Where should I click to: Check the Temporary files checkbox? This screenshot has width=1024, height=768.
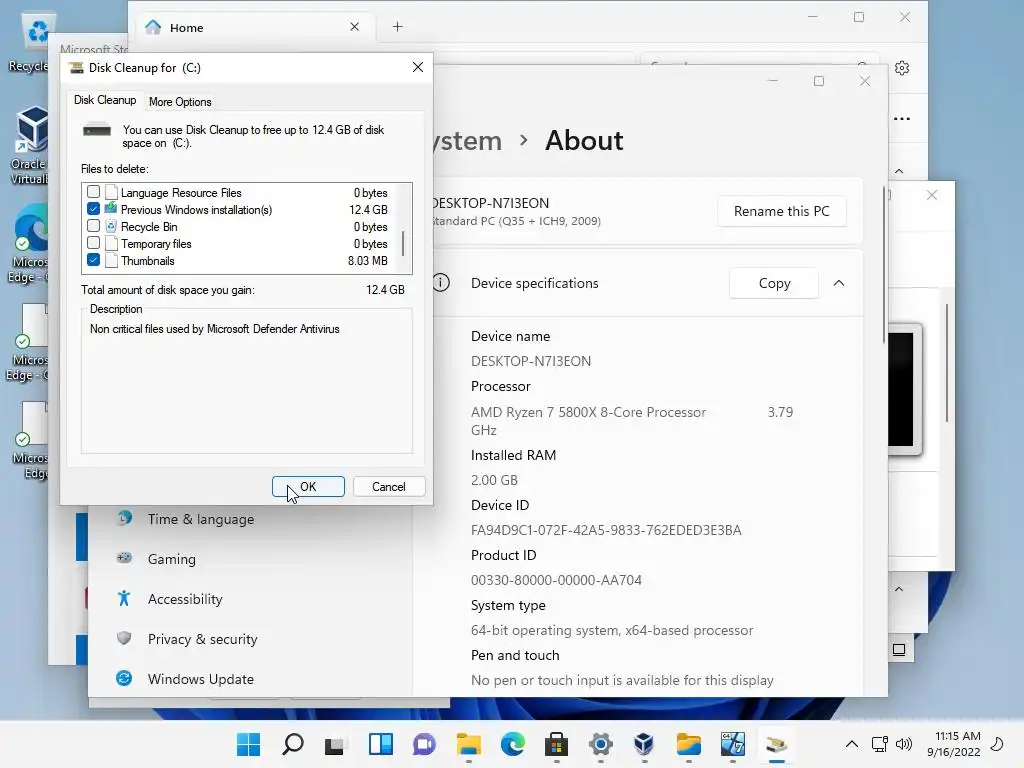coord(93,243)
